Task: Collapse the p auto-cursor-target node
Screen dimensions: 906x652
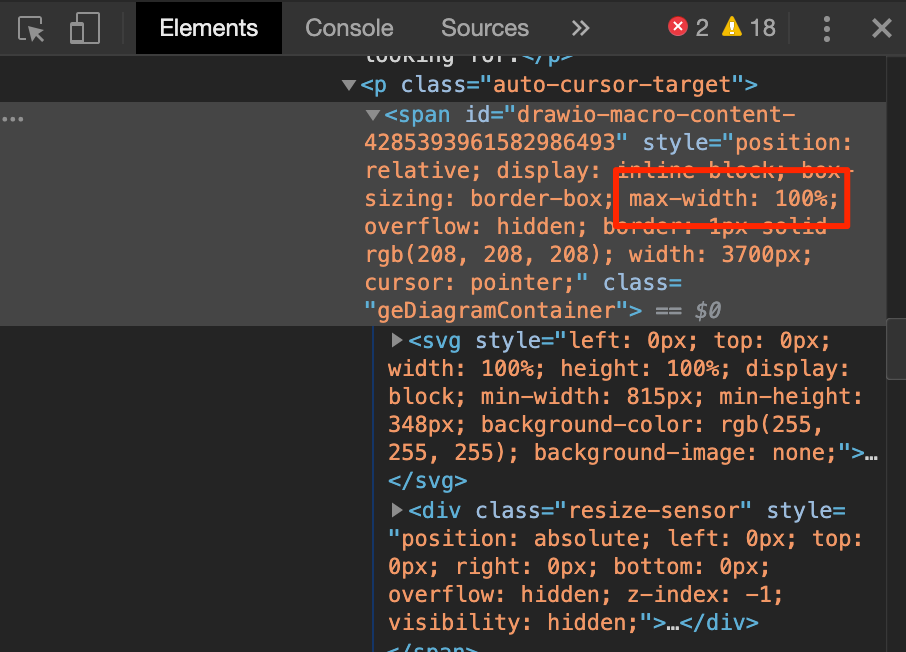Action: coord(349,86)
